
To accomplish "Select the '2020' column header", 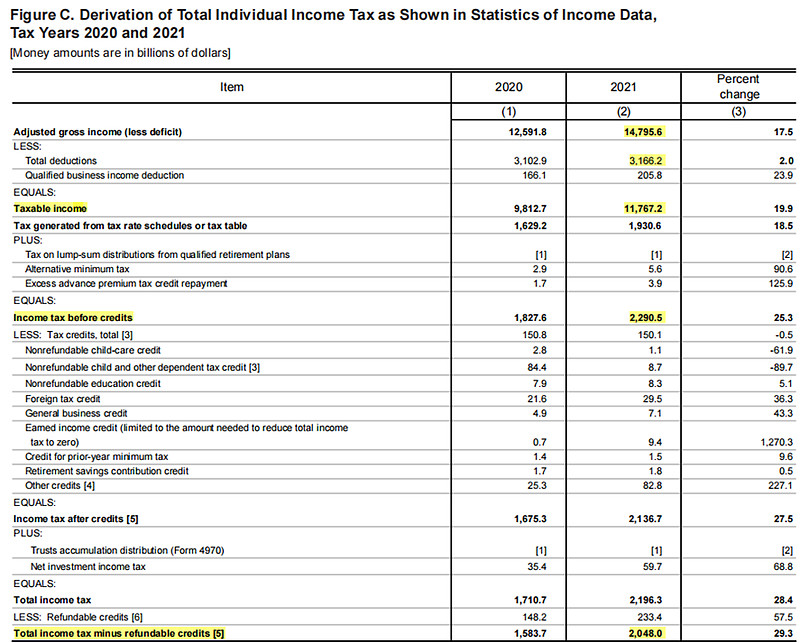I will [x=509, y=87].
